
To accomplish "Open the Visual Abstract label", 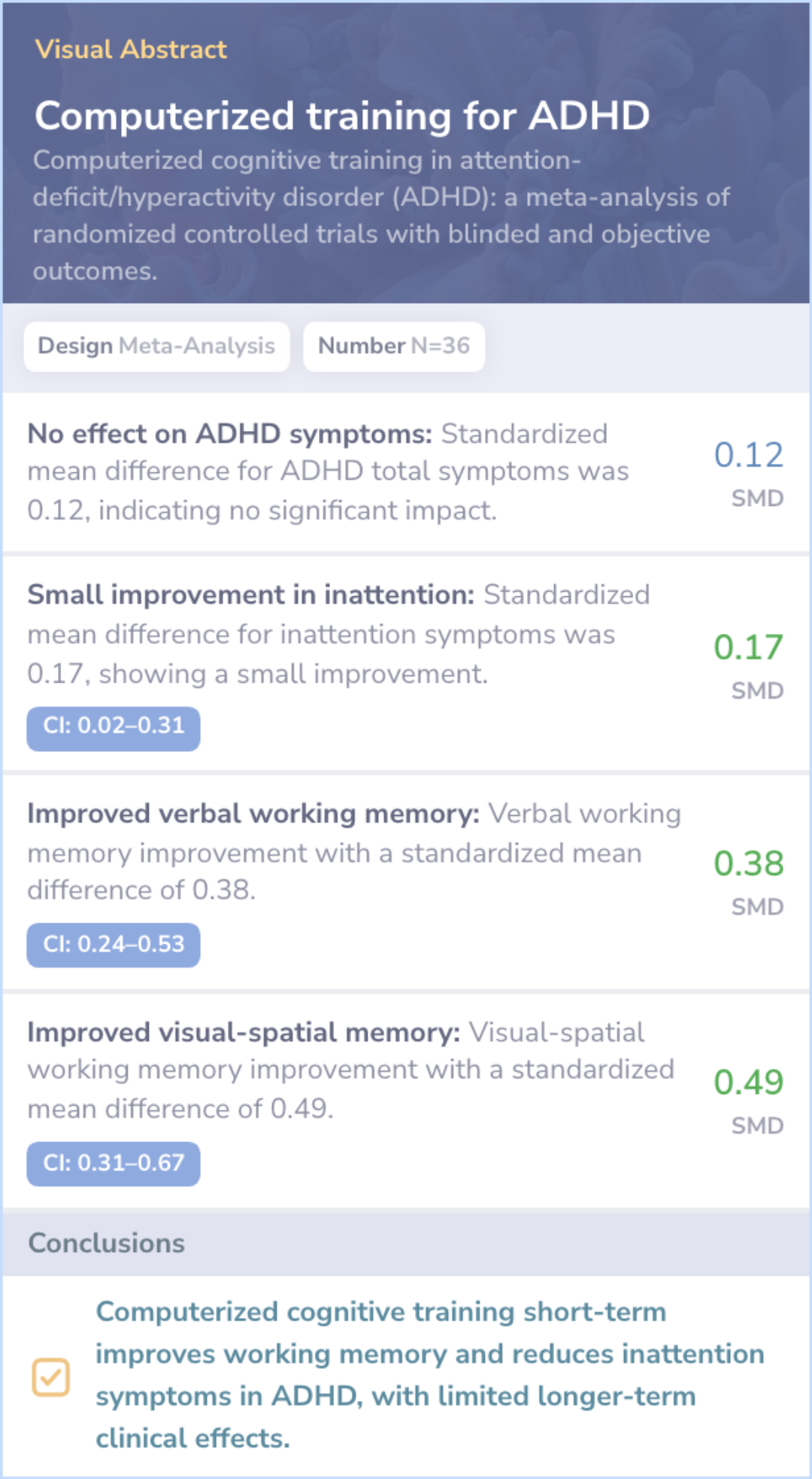I will [131, 50].
